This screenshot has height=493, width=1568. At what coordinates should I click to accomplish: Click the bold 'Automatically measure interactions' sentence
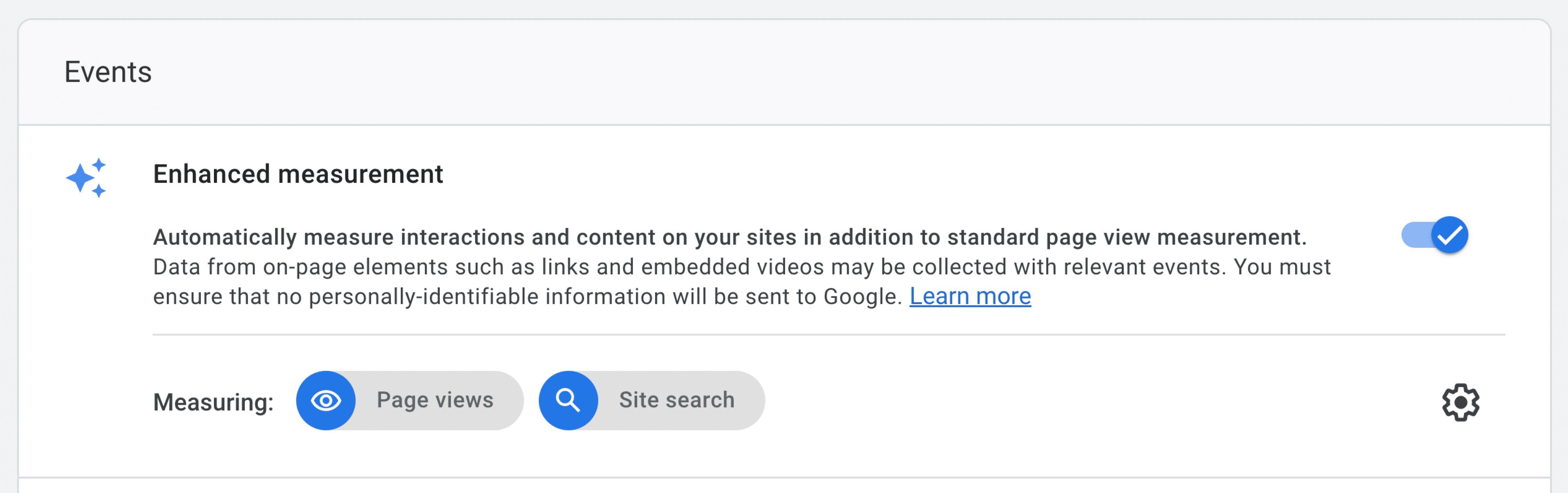pos(729,237)
